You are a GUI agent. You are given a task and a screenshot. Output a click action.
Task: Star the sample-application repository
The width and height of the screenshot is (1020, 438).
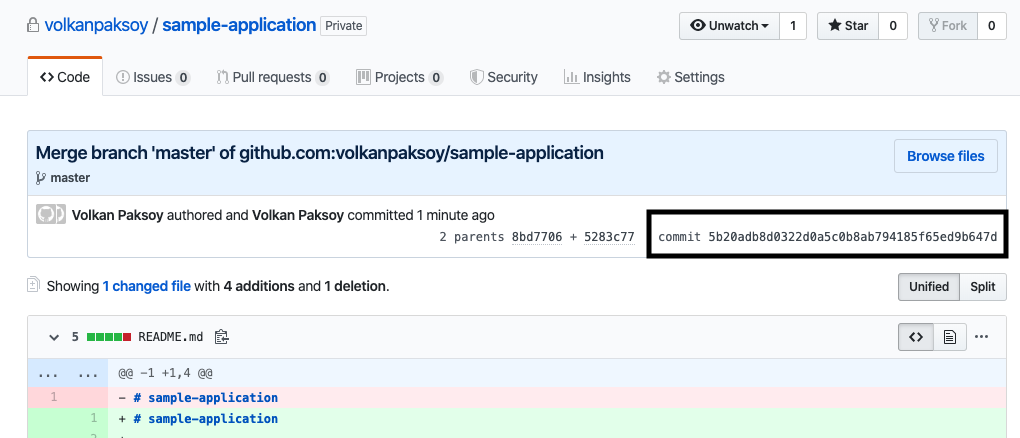coord(847,26)
